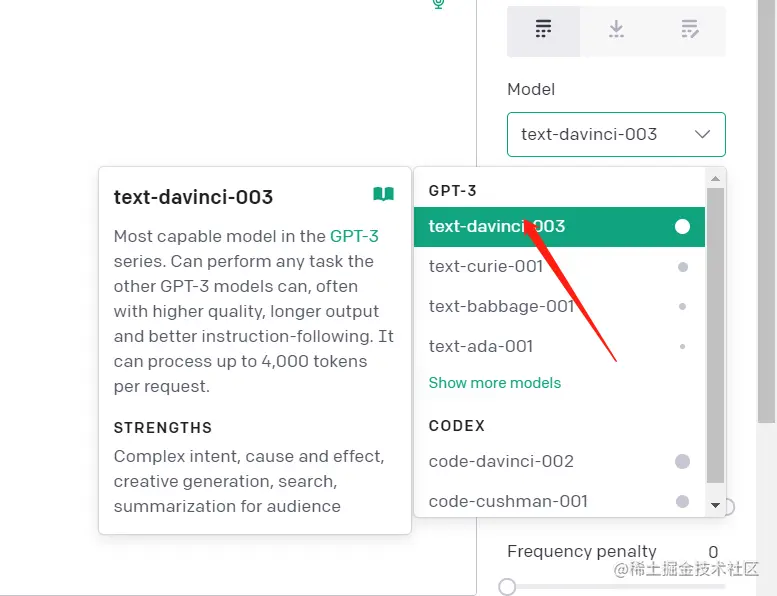Image resolution: width=777 pixels, height=596 pixels.
Task: Click the chevron in the Model combo box
Action: 702,134
